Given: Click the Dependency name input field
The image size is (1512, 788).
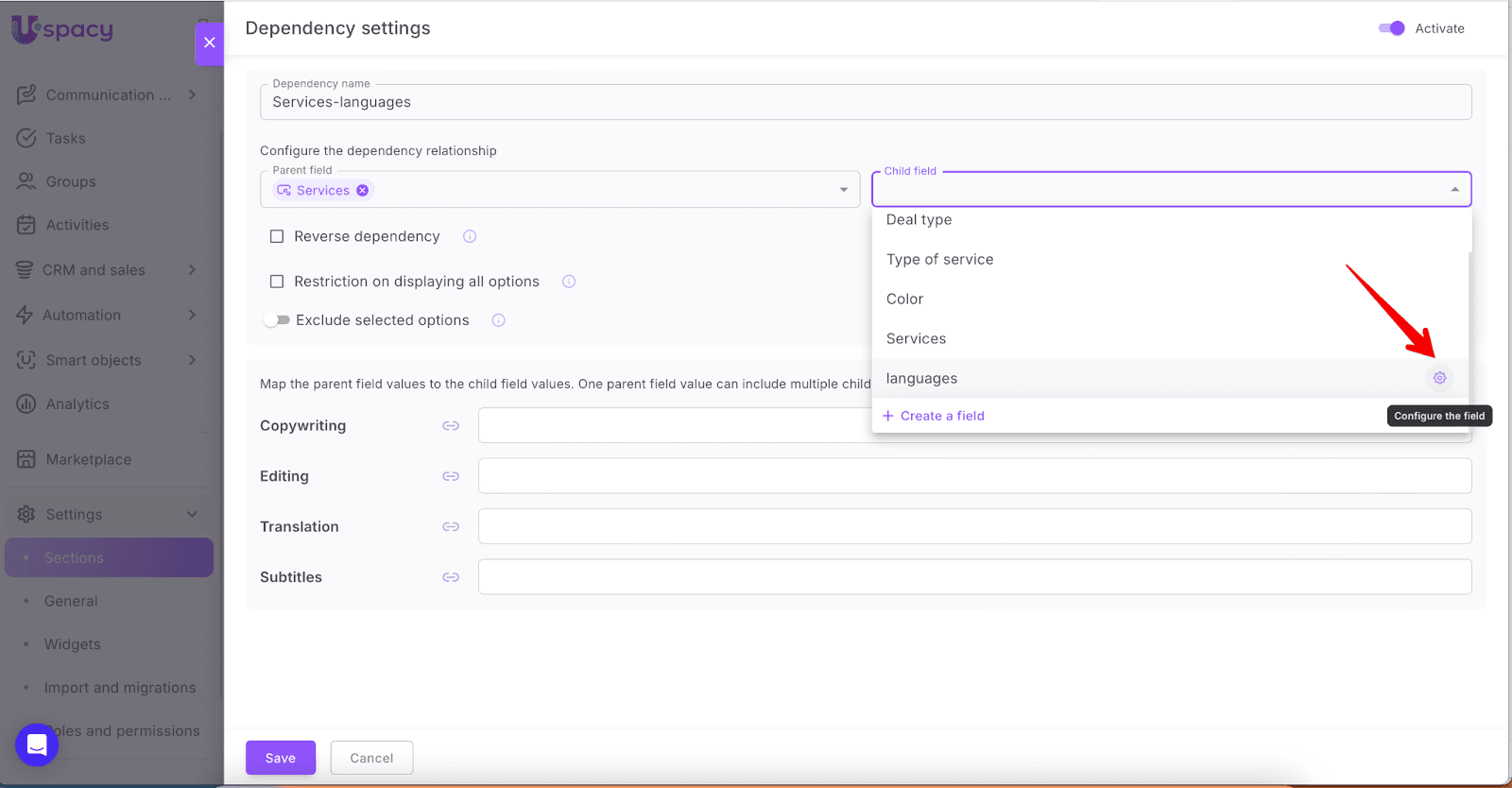Looking at the screenshot, I should [865, 102].
